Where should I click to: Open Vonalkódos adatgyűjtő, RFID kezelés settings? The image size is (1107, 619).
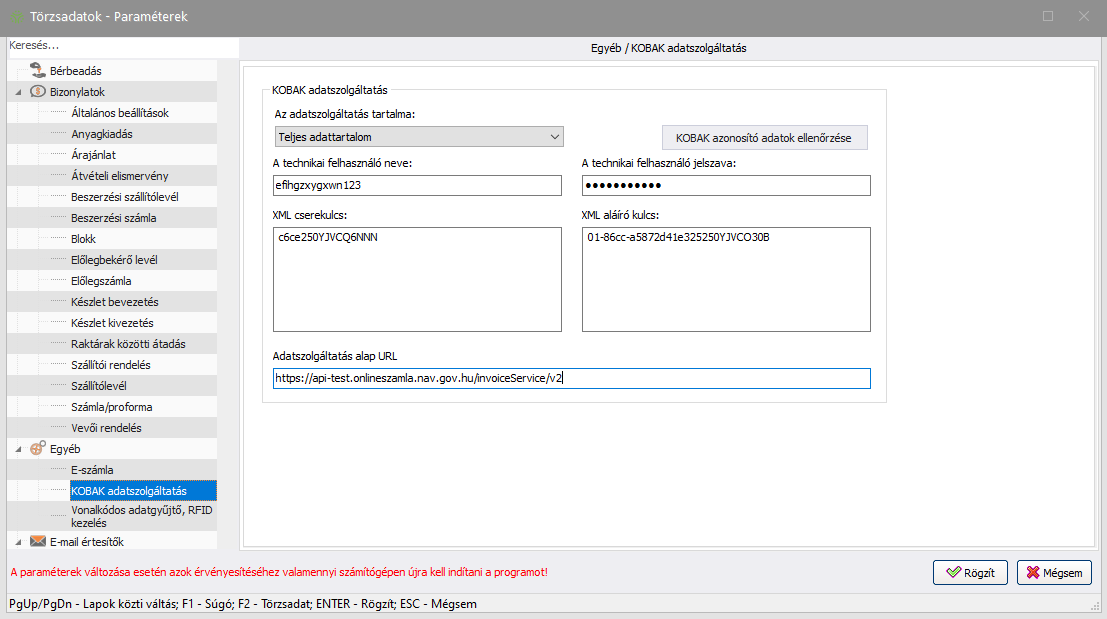click(x=142, y=516)
